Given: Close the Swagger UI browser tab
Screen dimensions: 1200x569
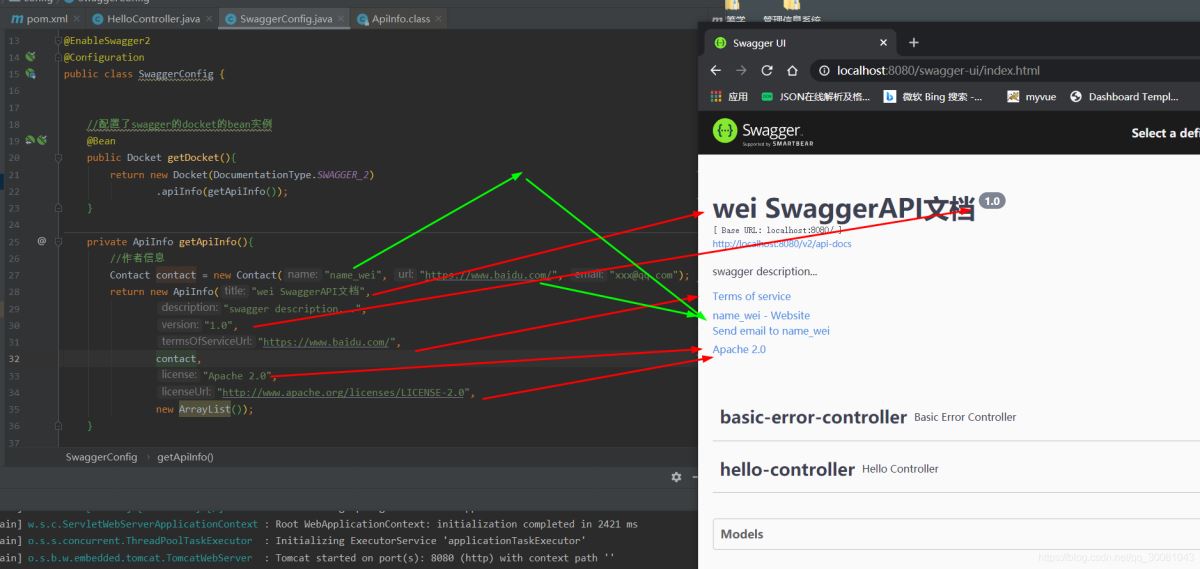Looking at the screenshot, I should pos(883,43).
